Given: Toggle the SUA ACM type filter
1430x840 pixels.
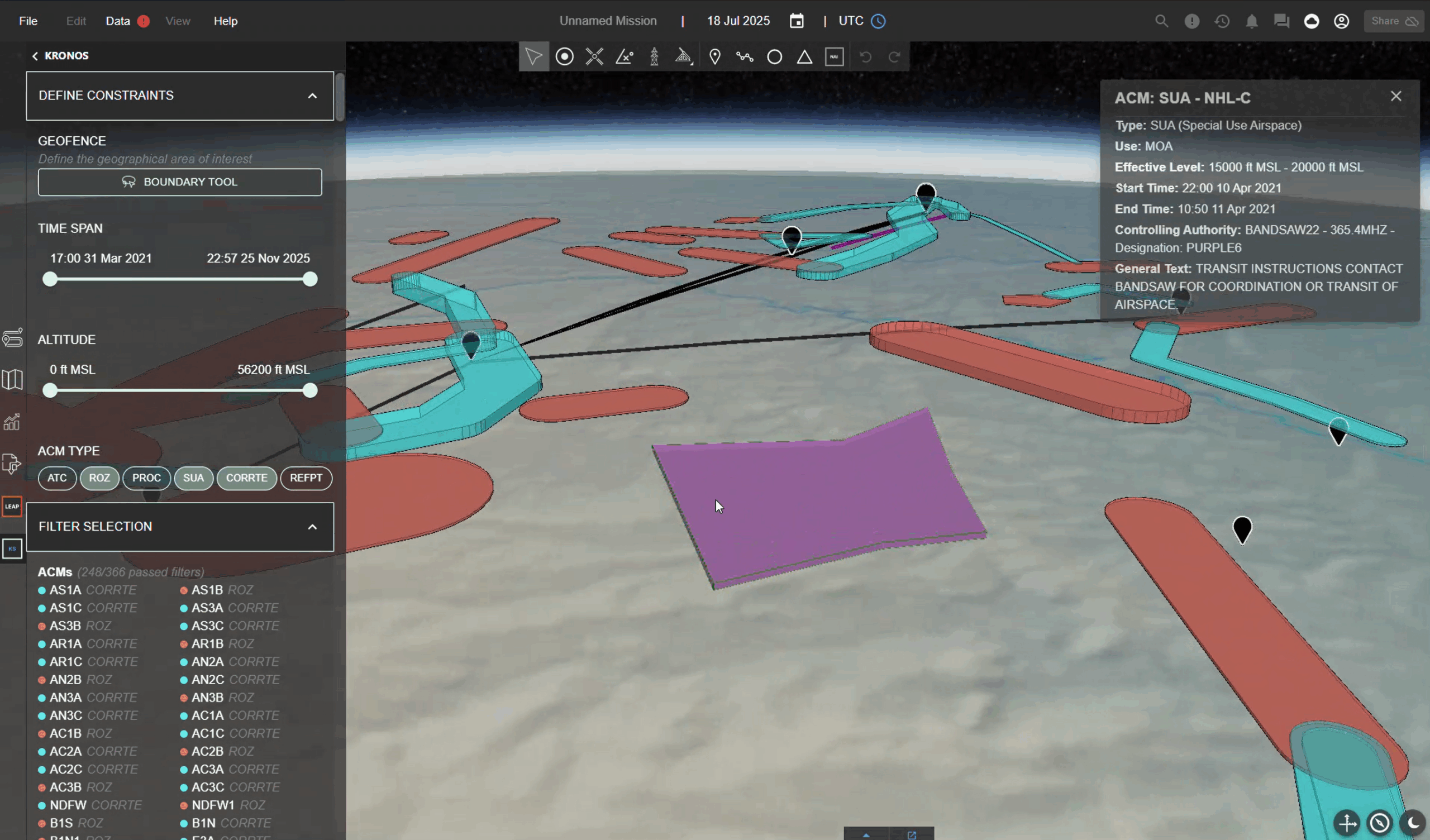Looking at the screenshot, I should [x=193, y=478].
